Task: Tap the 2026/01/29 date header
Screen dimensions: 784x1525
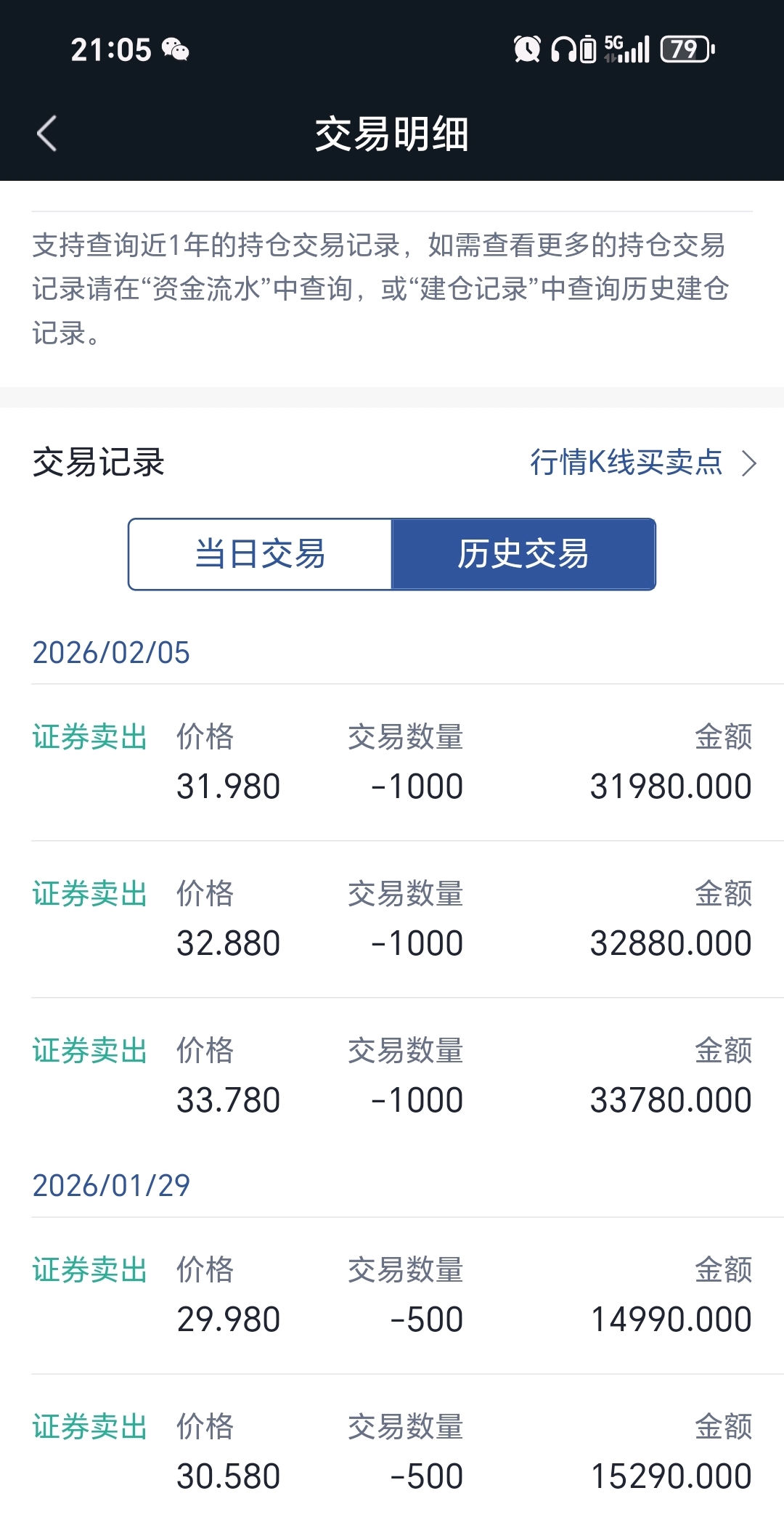Action: [111, 1185]
